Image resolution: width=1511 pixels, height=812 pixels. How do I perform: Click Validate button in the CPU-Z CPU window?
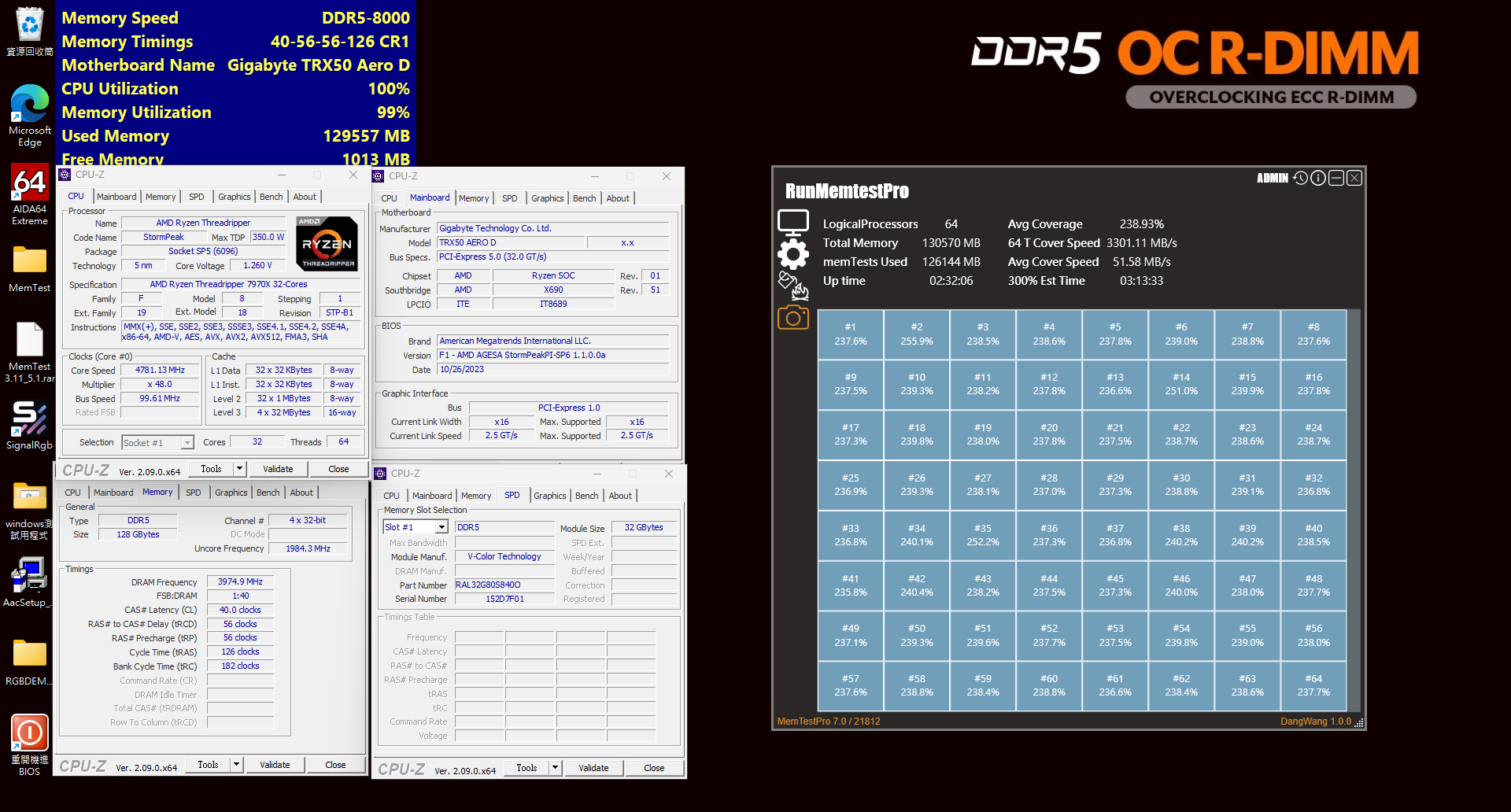click(278, 469)
